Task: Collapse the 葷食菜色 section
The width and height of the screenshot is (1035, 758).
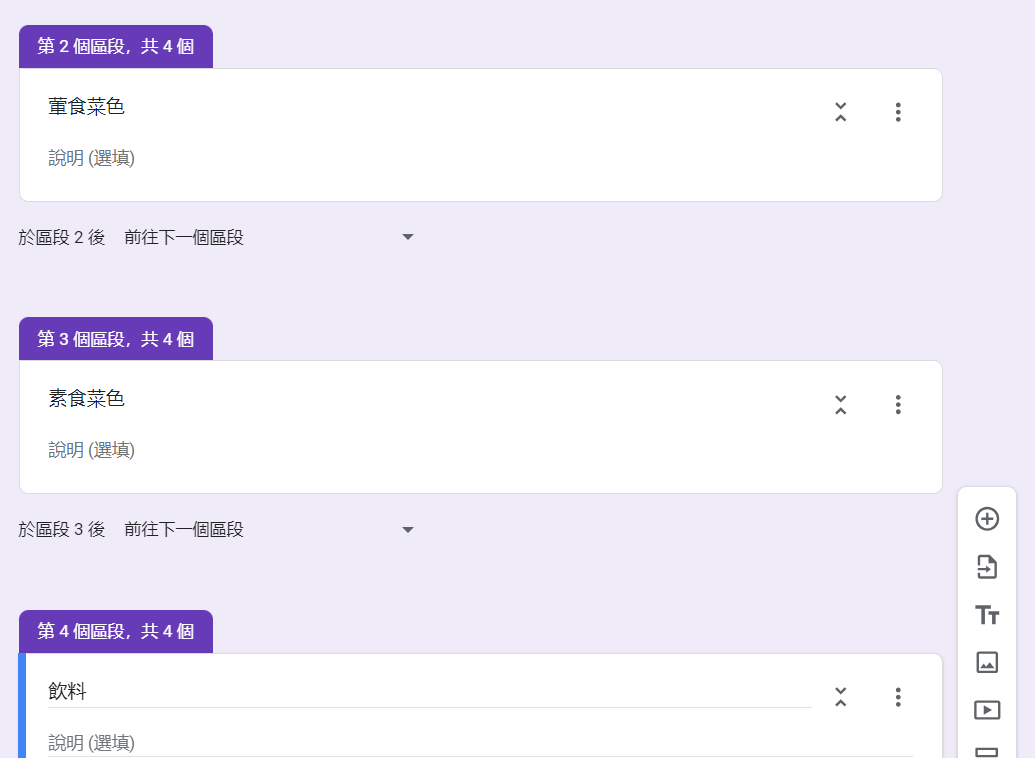Action: tap(841, 112)
